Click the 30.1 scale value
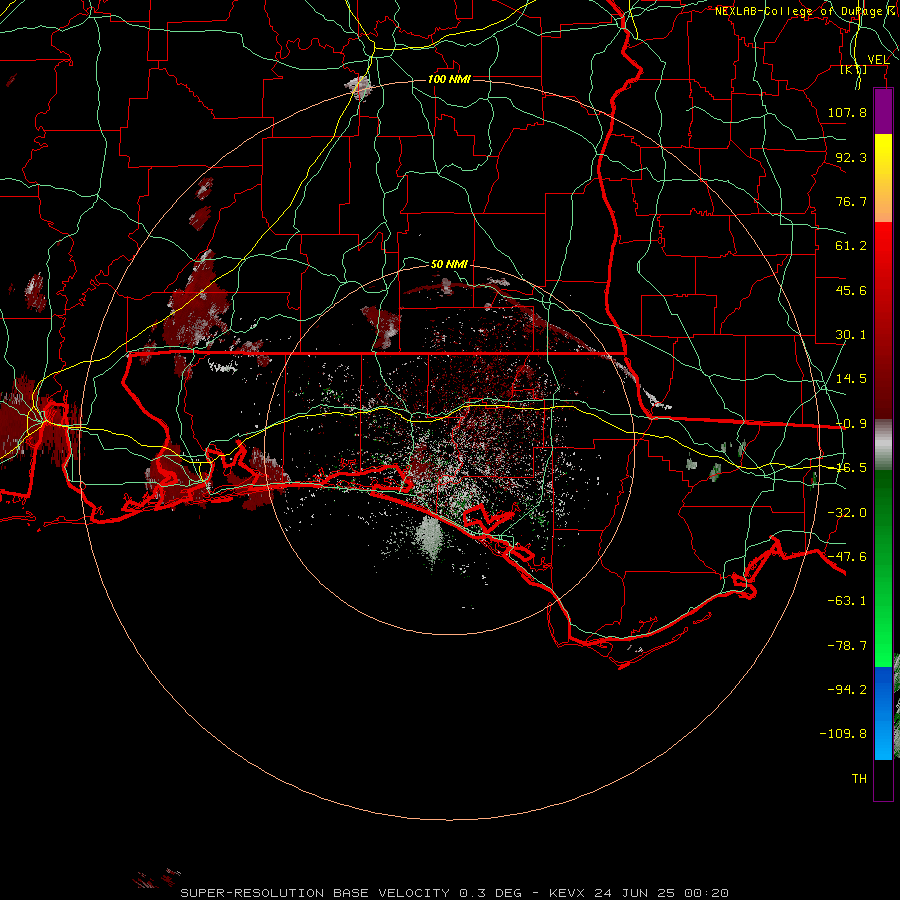 851,335
